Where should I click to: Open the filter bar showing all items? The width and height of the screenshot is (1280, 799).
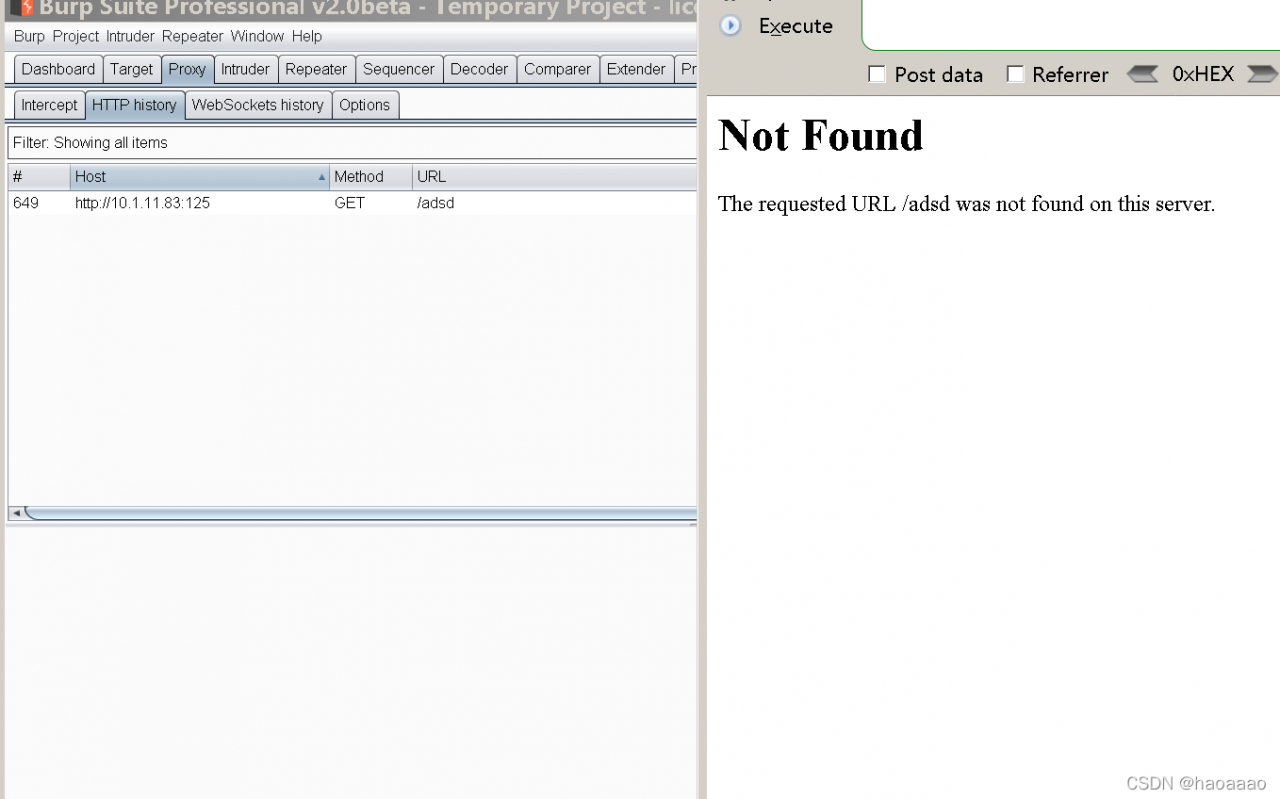[x=352, y=143]
